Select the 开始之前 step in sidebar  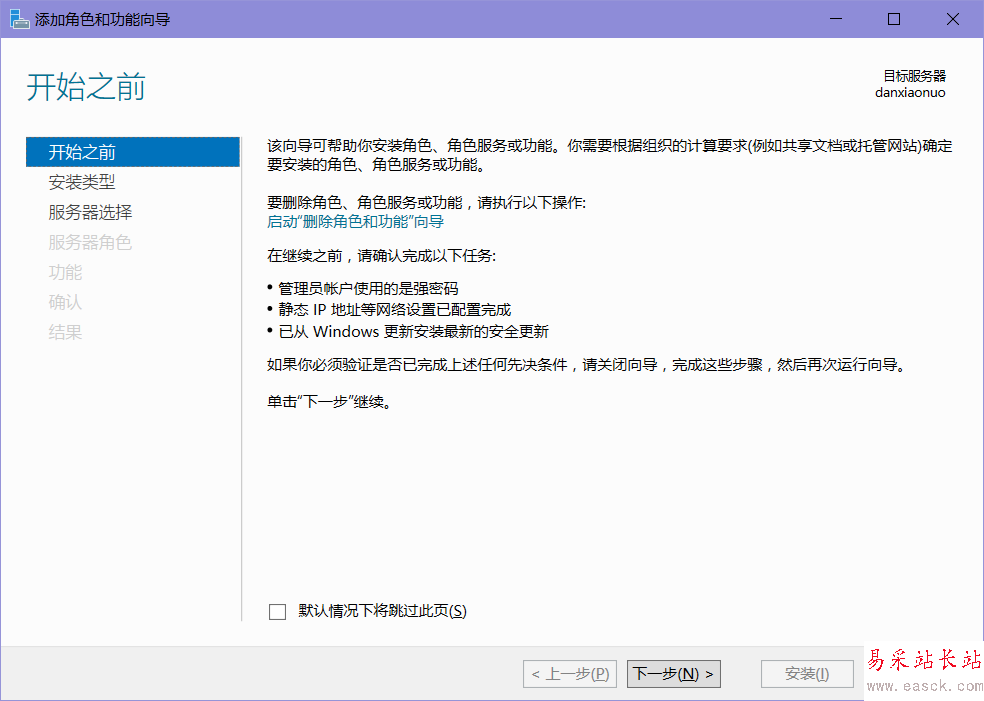point(133,152)
